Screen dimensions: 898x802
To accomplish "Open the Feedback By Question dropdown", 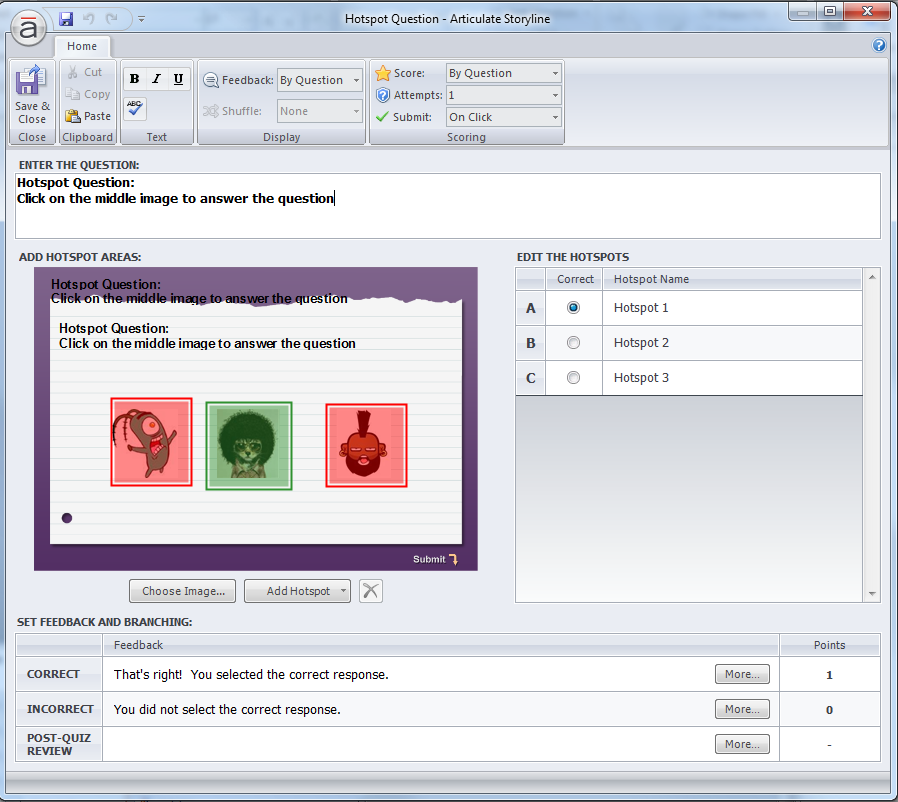I will (320, 80).
